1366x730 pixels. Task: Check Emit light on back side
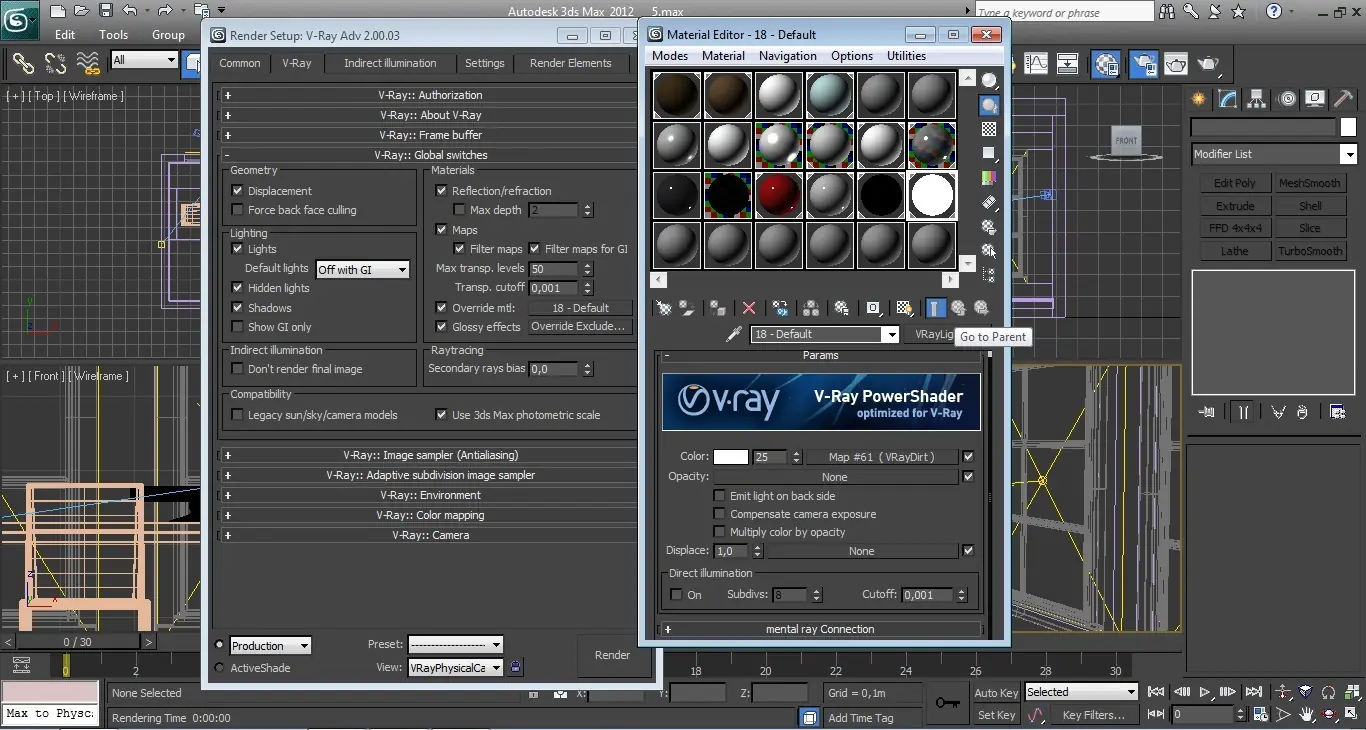click(719, 496)
